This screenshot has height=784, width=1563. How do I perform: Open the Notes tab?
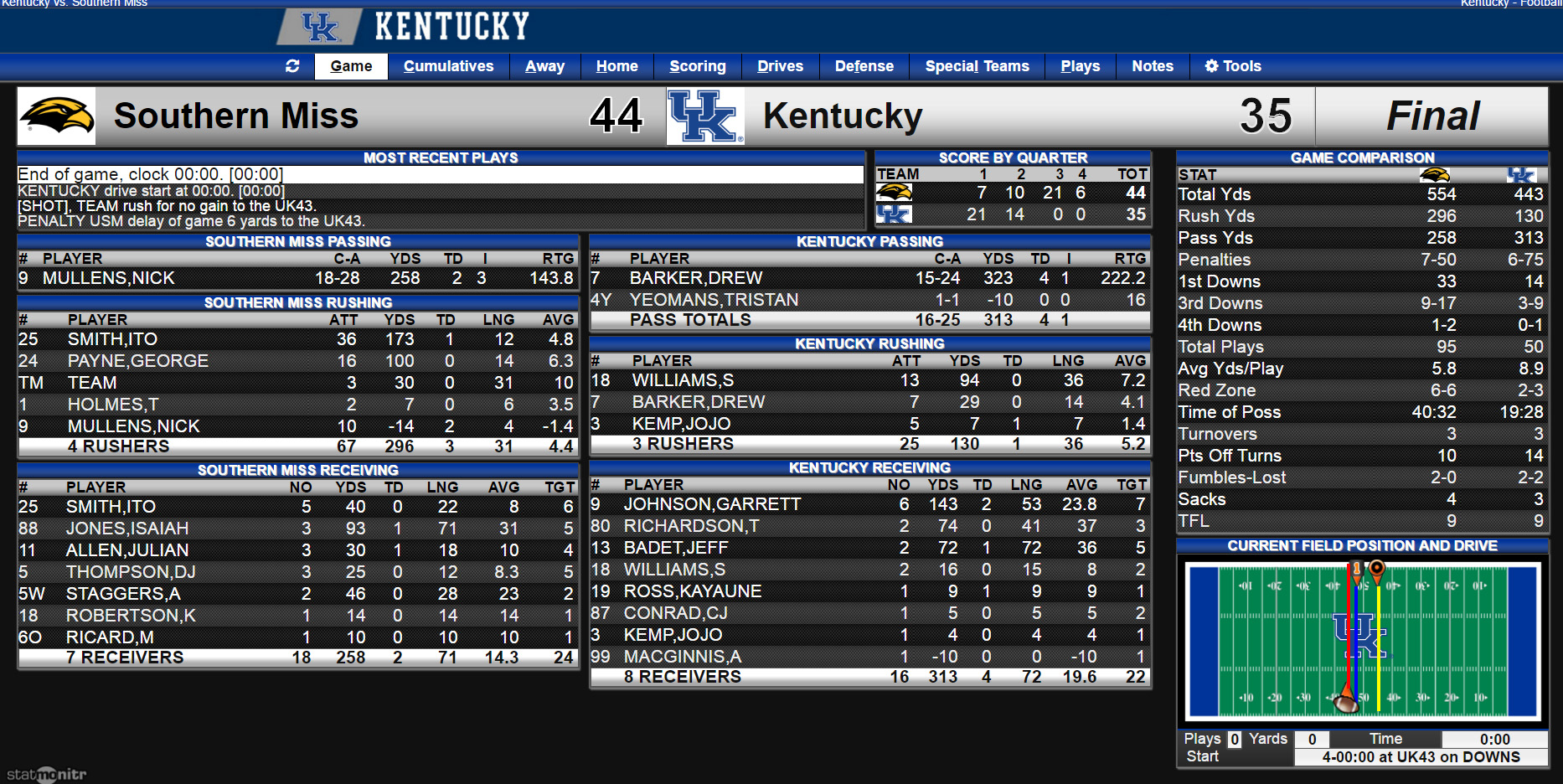click(x=1152, y=66)
